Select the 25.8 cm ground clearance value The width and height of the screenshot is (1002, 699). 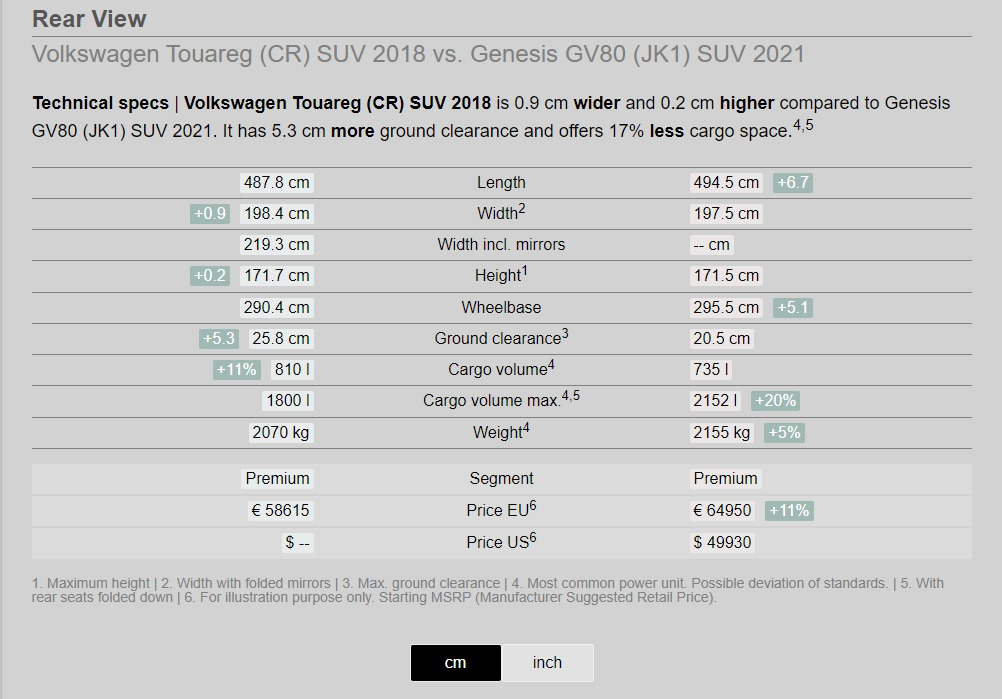point(281,339)
